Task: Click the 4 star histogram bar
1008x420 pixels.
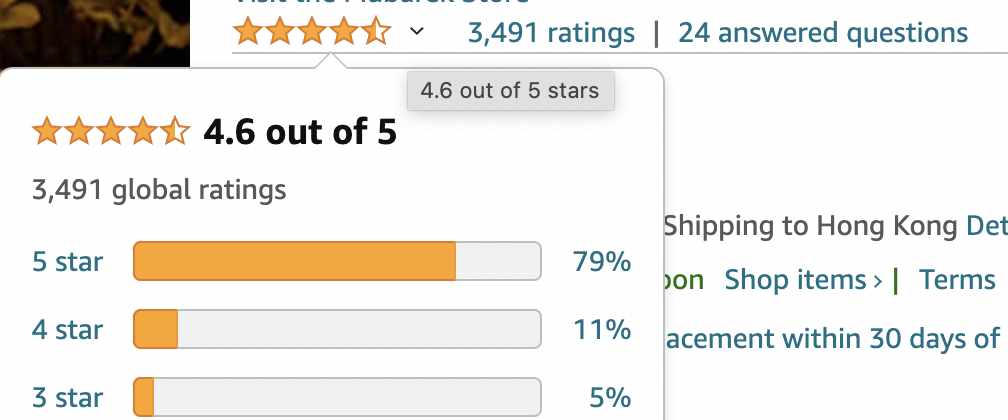Action: pos(337,329)
